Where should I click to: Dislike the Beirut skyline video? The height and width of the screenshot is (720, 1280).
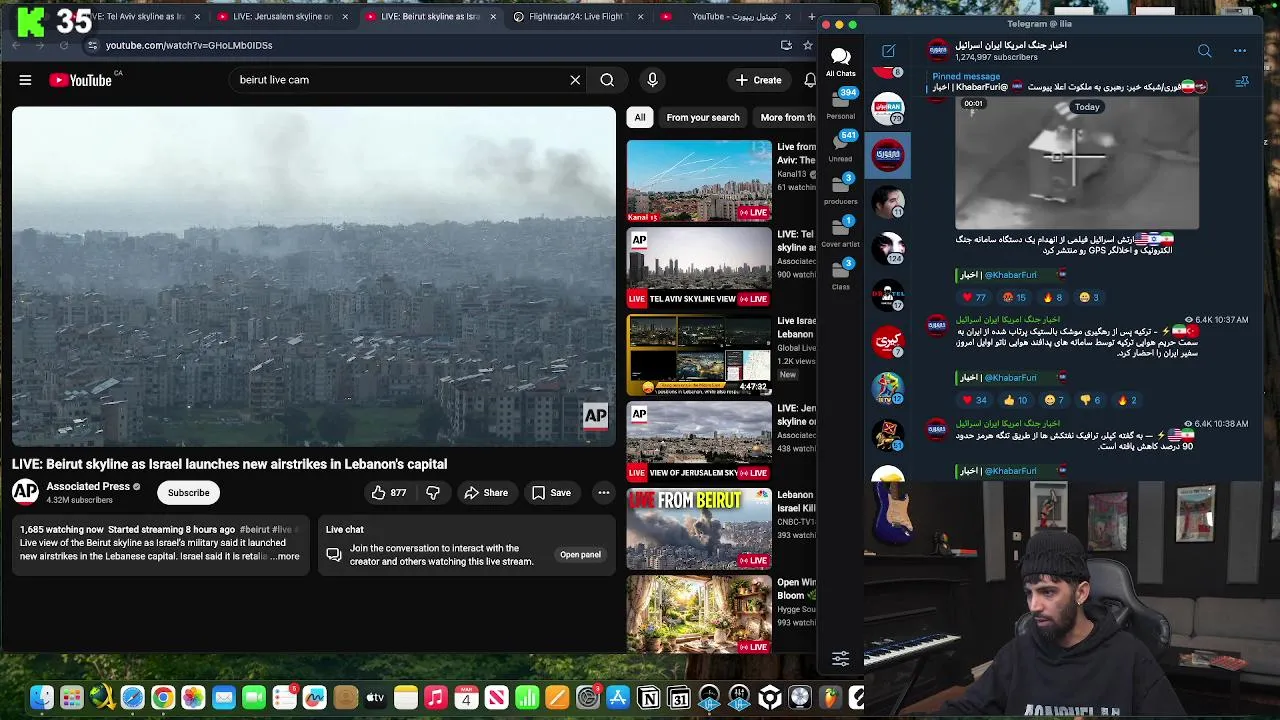click(433, 492)
